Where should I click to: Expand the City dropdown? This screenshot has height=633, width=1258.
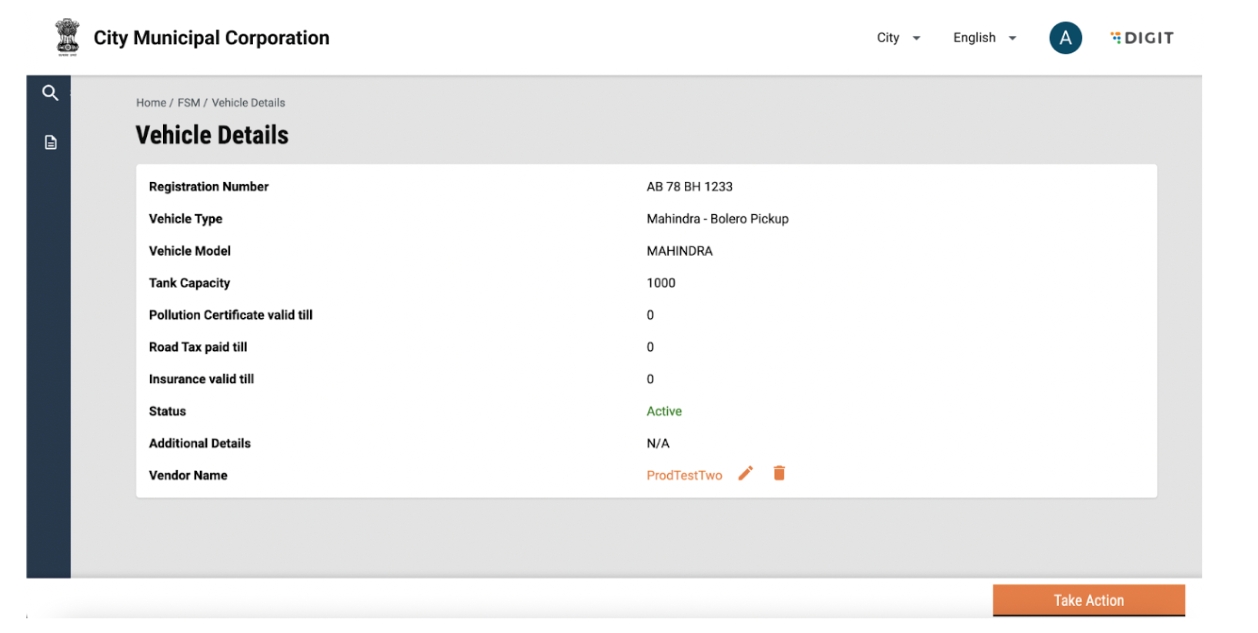tap(898, 38)
